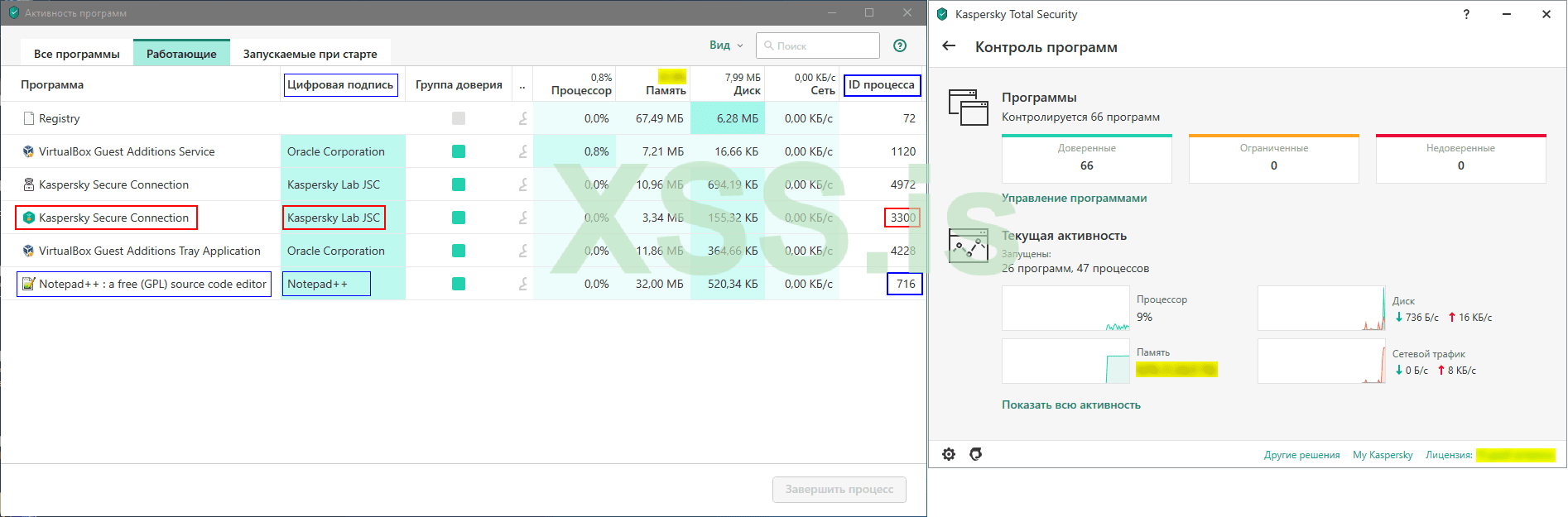Image resolution: width=1568 pixels, height=517 pixels.
Task: Click rules hand icon in VirtualBox Tray Application row
Action: pyautogui.click(x=522, y=251)
